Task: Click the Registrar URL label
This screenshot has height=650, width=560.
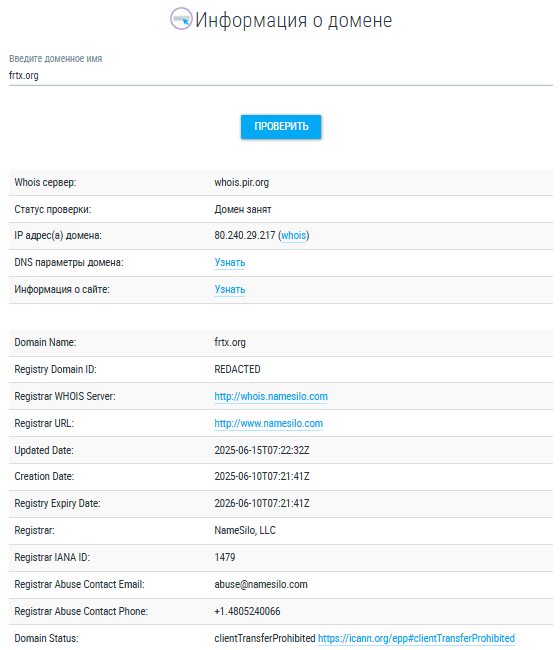Action: (x=44, y=423)
